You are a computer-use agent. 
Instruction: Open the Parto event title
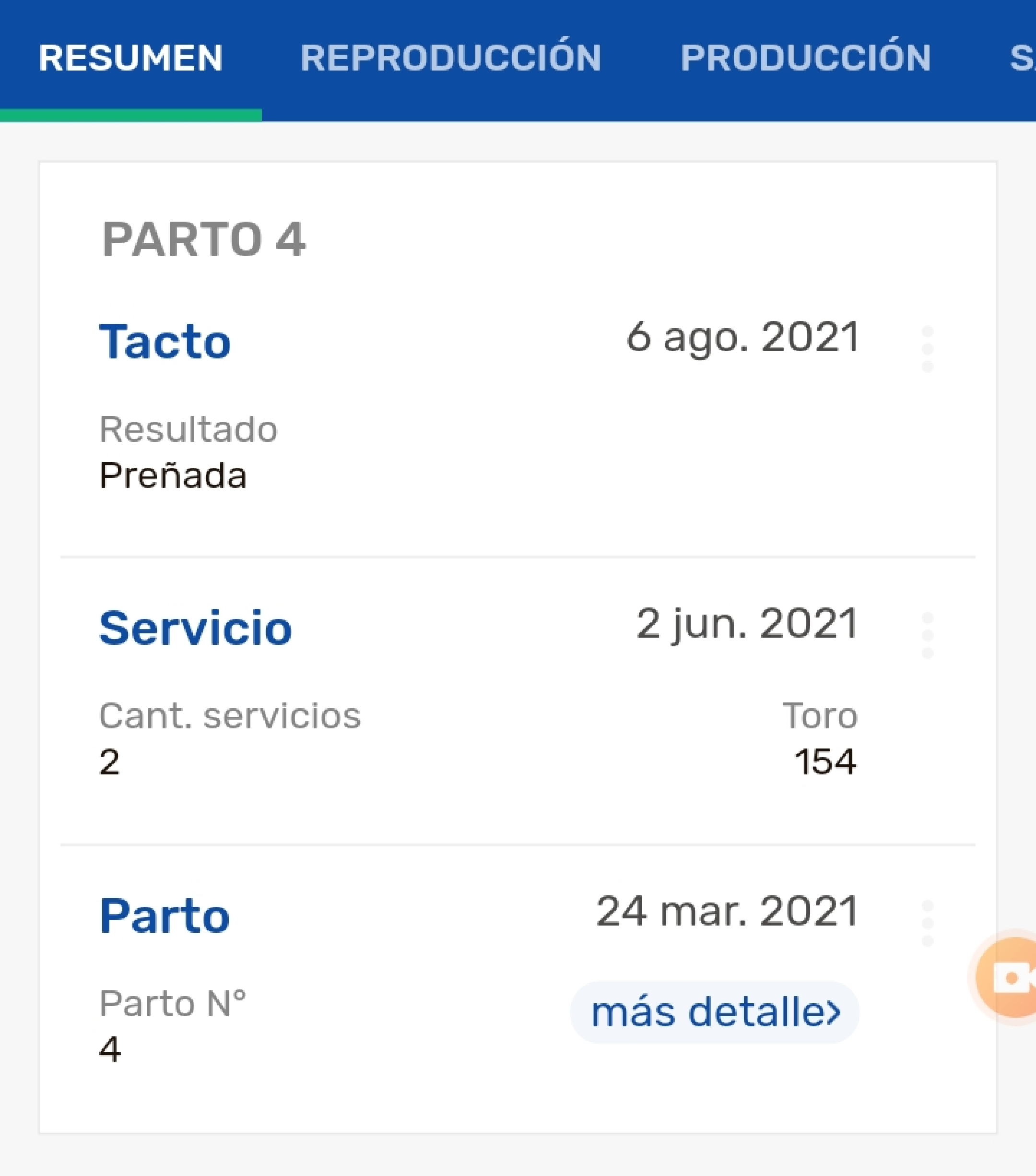pyautogui.click(x=165, y=915)
